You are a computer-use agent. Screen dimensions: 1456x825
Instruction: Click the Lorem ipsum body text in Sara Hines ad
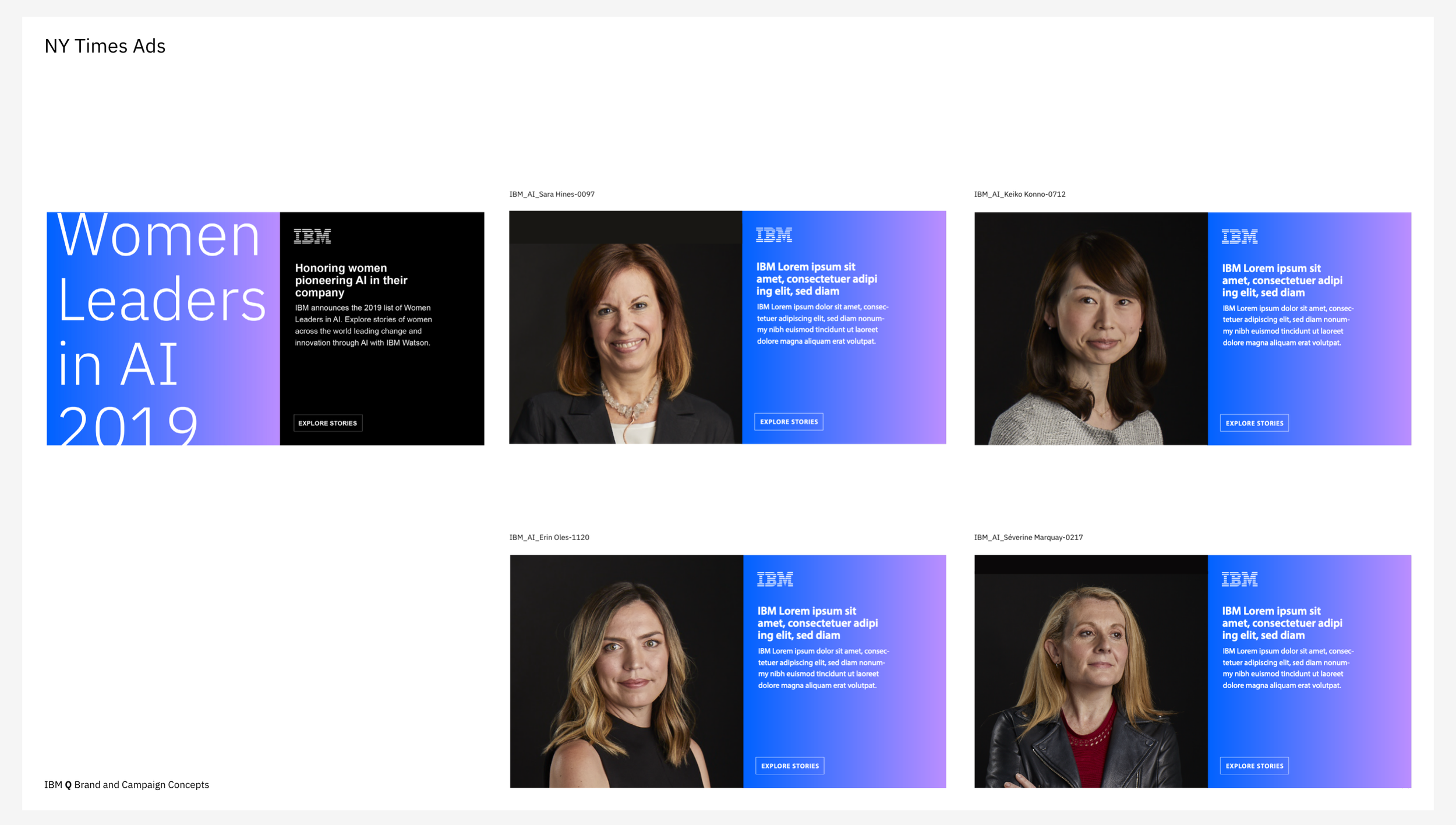pos(822,324)
